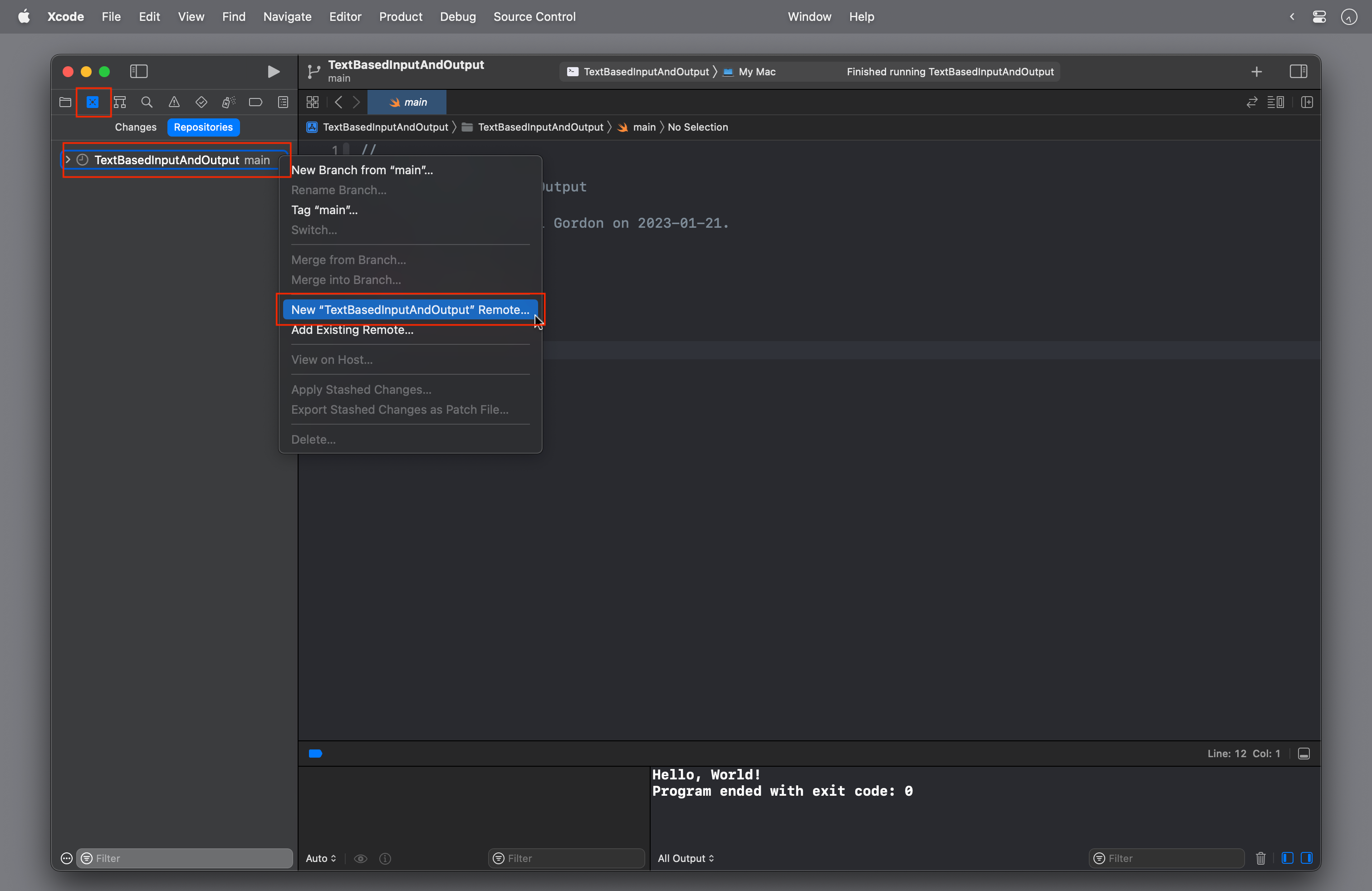Open the Report navigator icon
The image size is (1372, 891).
(x=283, y=102)
